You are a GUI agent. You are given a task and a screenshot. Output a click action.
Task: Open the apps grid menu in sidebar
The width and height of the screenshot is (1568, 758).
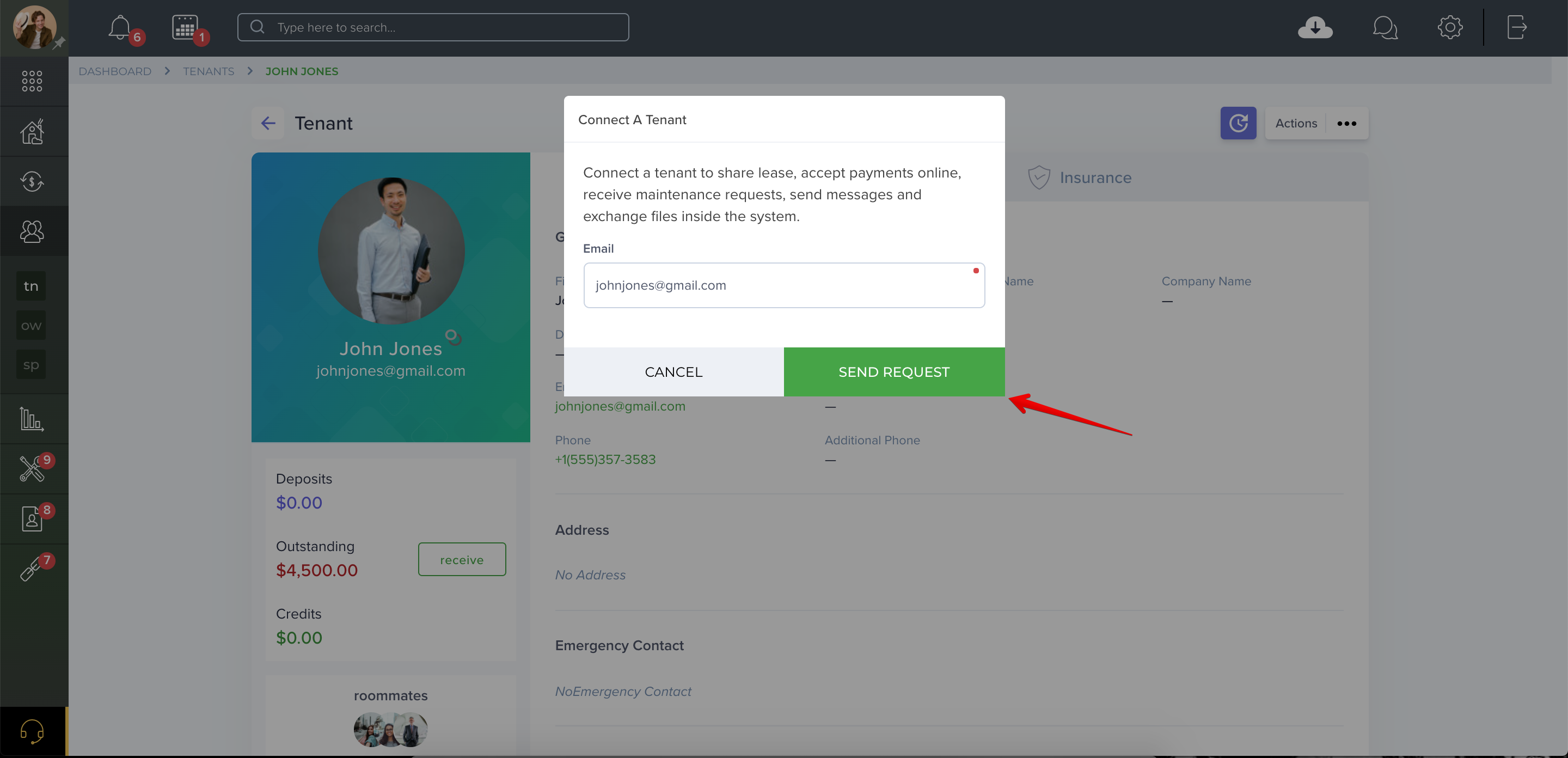[x=32, y=81]
